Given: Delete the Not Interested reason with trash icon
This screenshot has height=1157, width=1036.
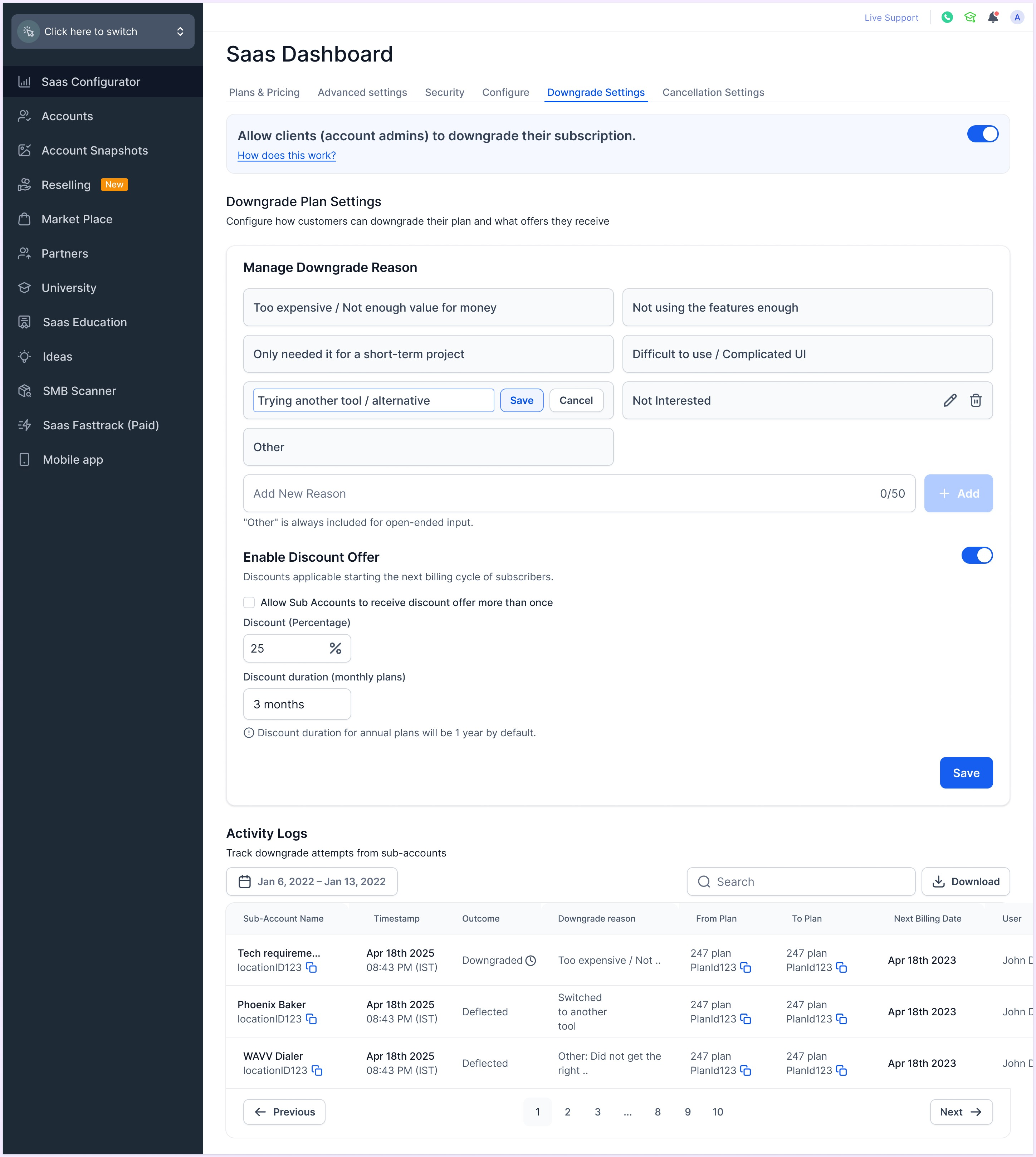Looking at the screenshot, I should point(976,400).
